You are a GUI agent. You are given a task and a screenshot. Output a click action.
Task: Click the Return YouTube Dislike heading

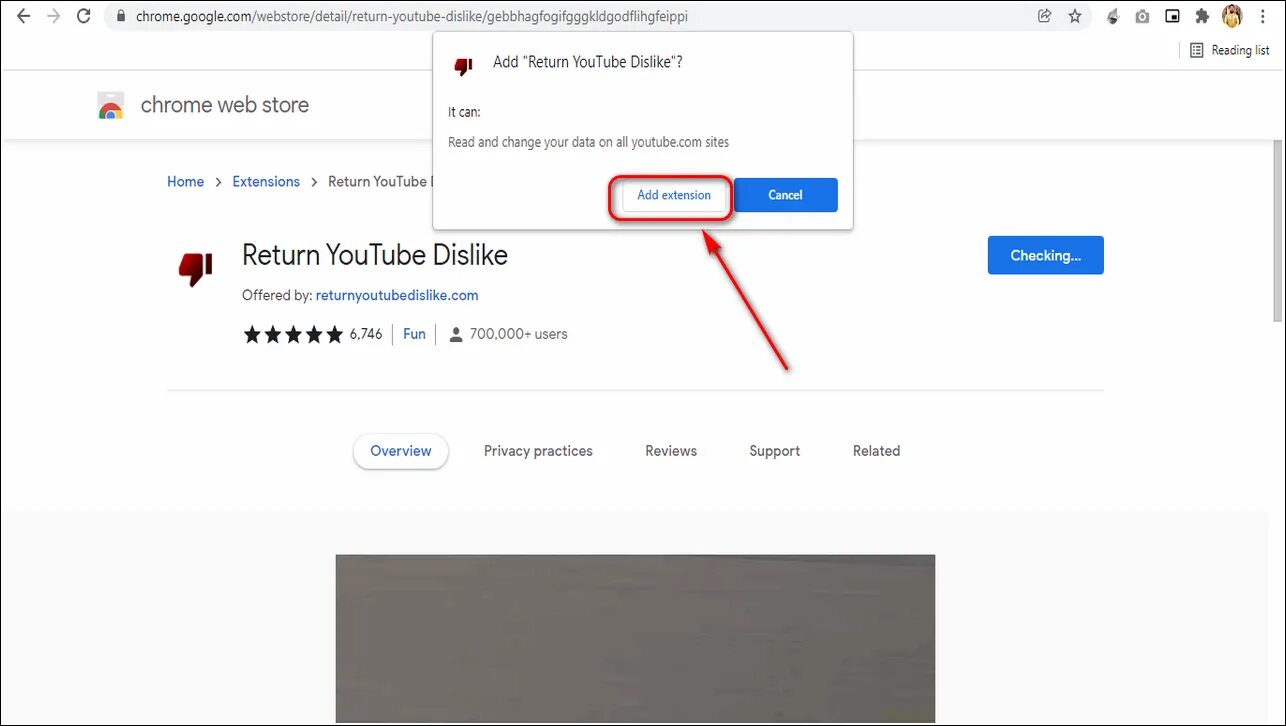click(x=375, y=255)
